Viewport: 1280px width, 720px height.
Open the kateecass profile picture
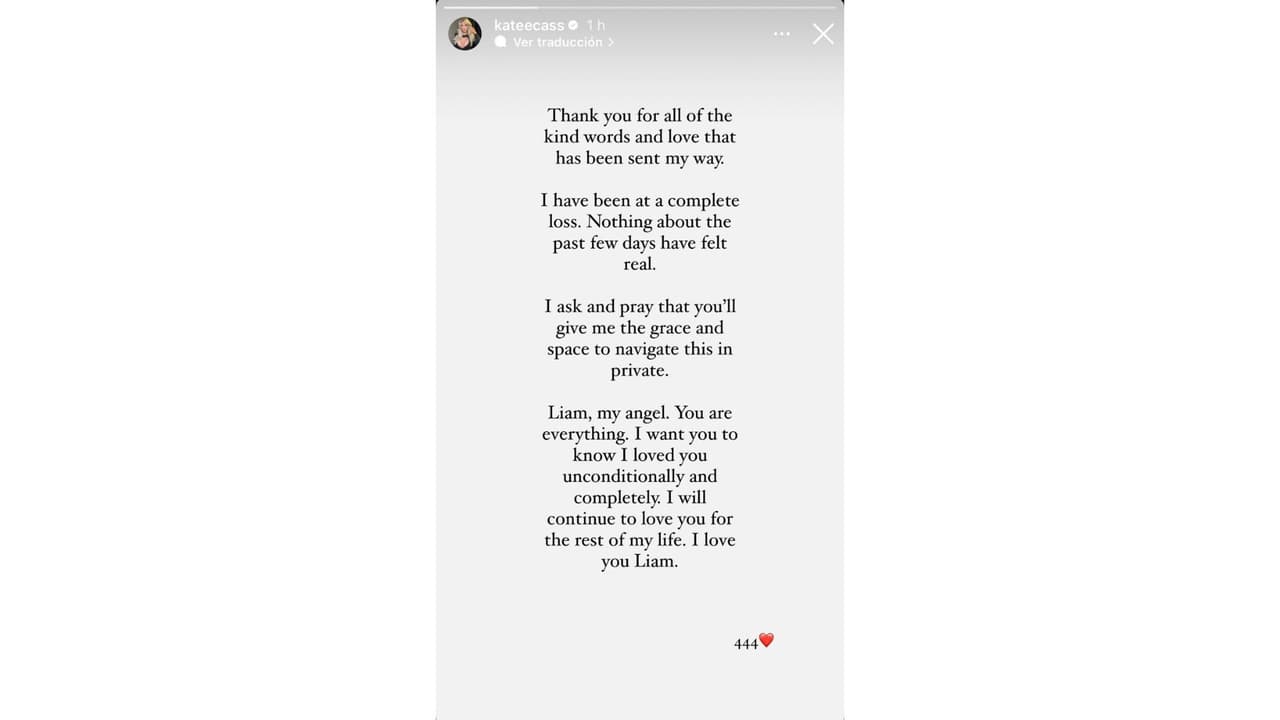(x=465, y=34)
